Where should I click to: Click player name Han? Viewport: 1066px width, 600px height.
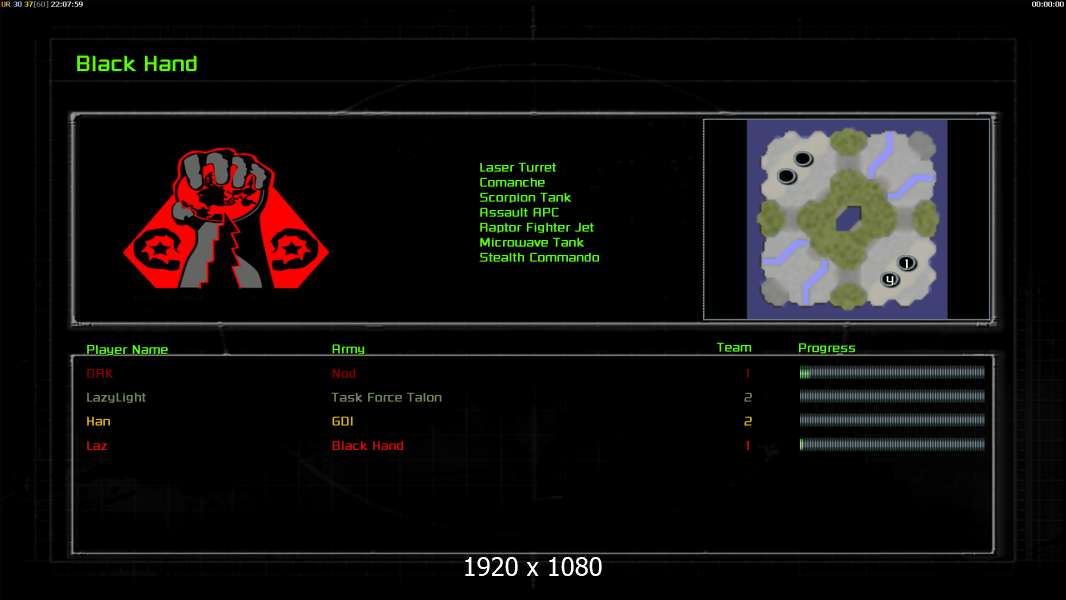click(98, 421)
